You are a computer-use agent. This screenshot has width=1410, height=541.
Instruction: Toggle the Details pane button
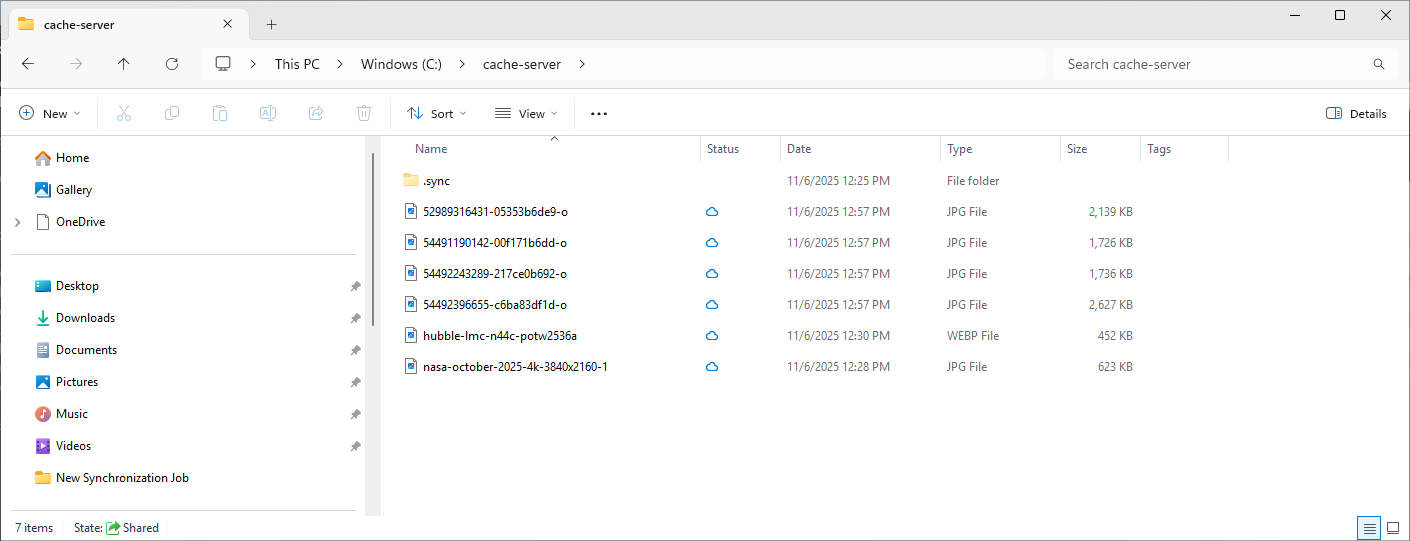pyautogui.click(x=1356, y=114)
